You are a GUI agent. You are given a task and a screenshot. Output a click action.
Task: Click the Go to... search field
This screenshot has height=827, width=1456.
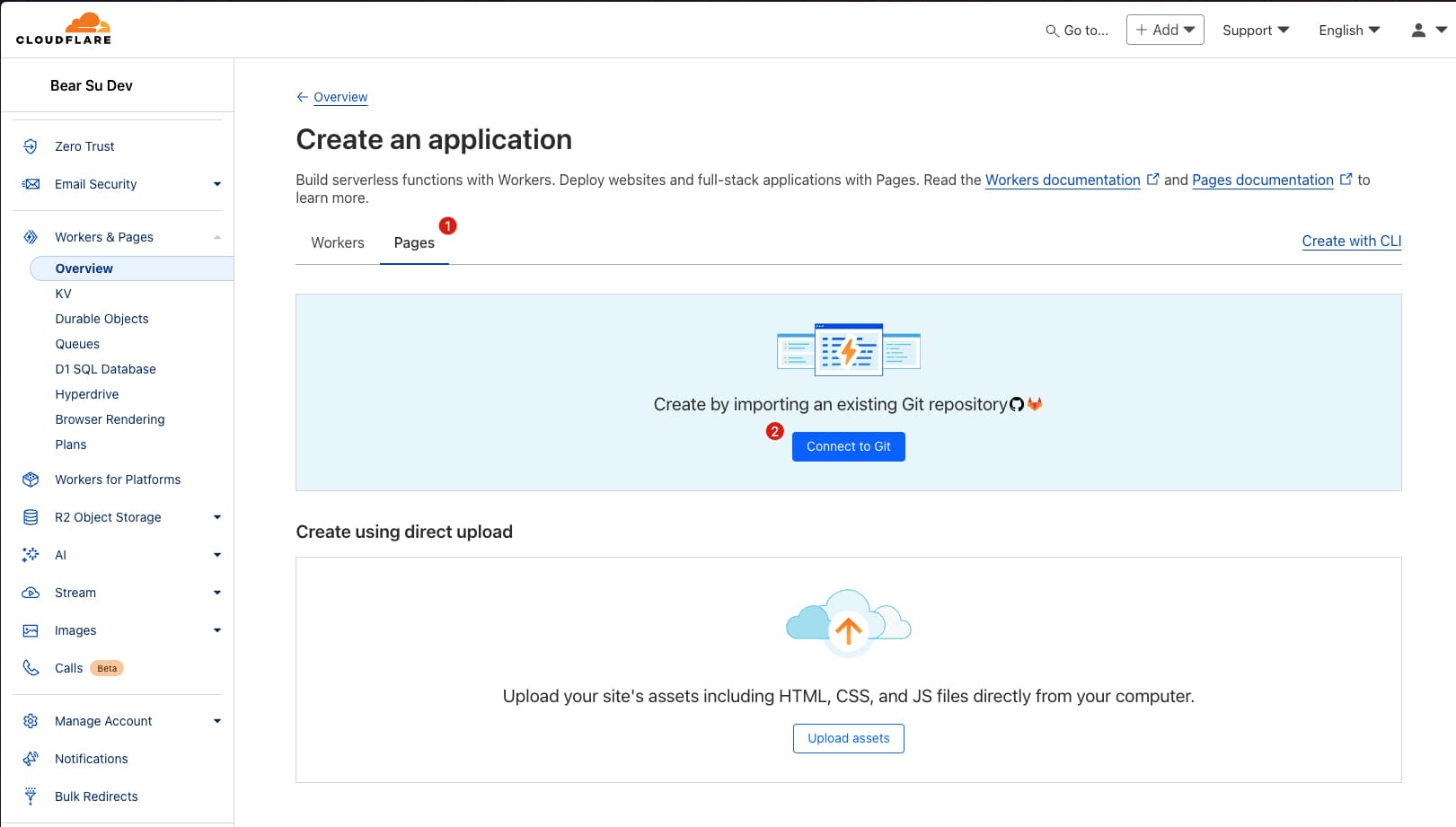click(x=1077, y=31)
